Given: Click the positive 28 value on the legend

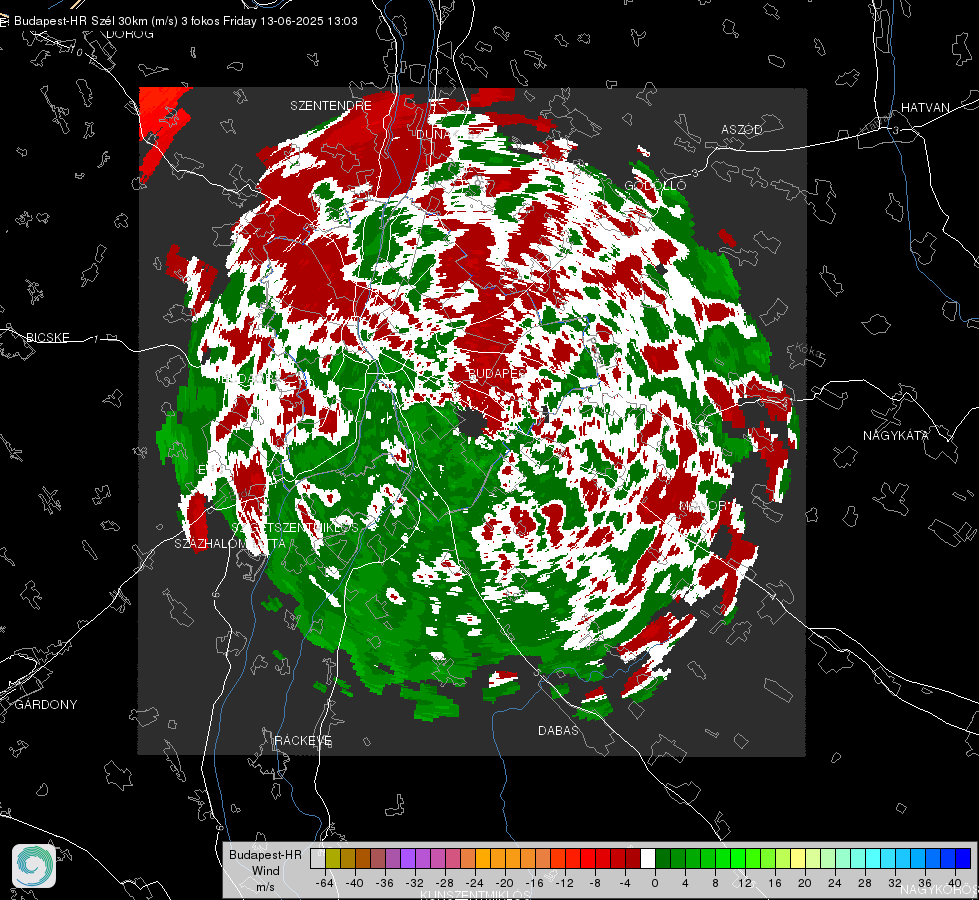Looking at the screenshot, I should 865,883.
